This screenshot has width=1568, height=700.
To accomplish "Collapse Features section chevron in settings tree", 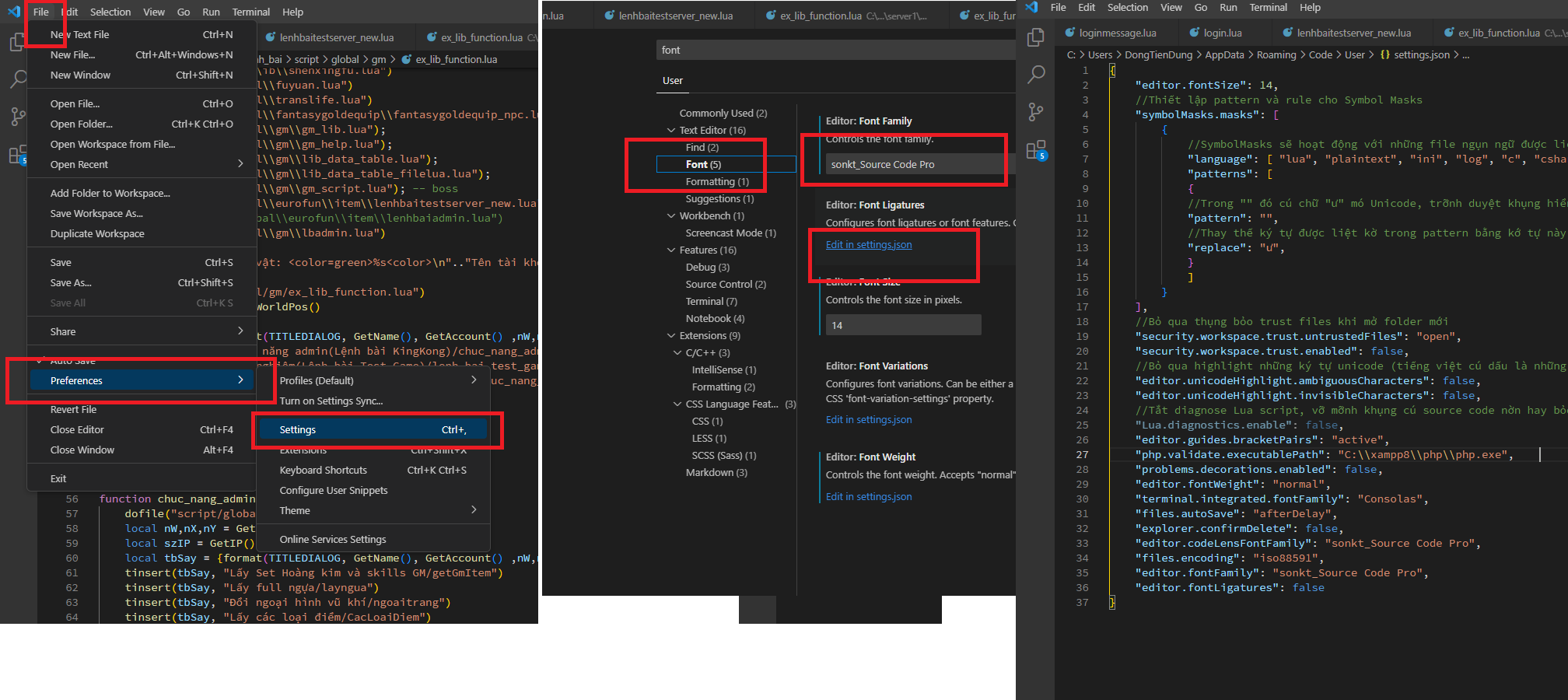I will tap(671, 250).
